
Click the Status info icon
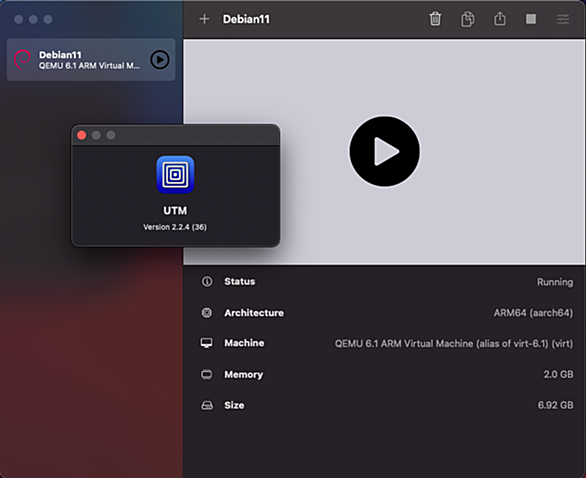(x=207, y=281)
